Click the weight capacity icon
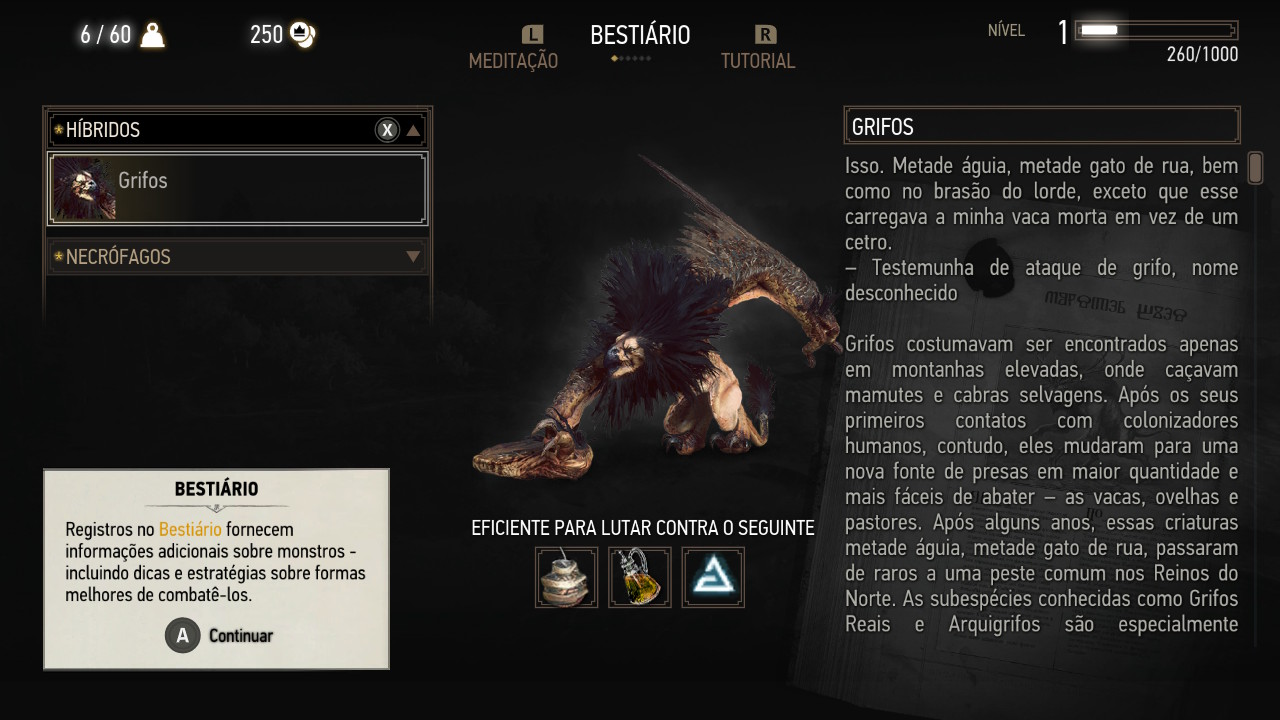 [152, 35]
